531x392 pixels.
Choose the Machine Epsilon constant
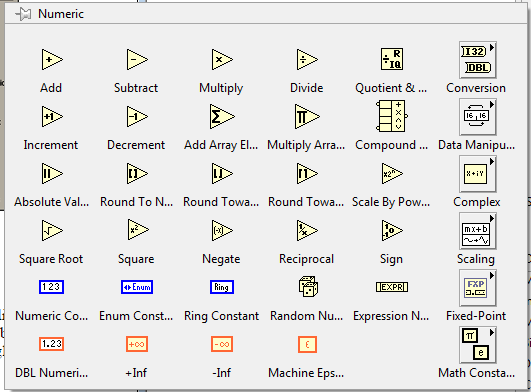pos(307,344)
